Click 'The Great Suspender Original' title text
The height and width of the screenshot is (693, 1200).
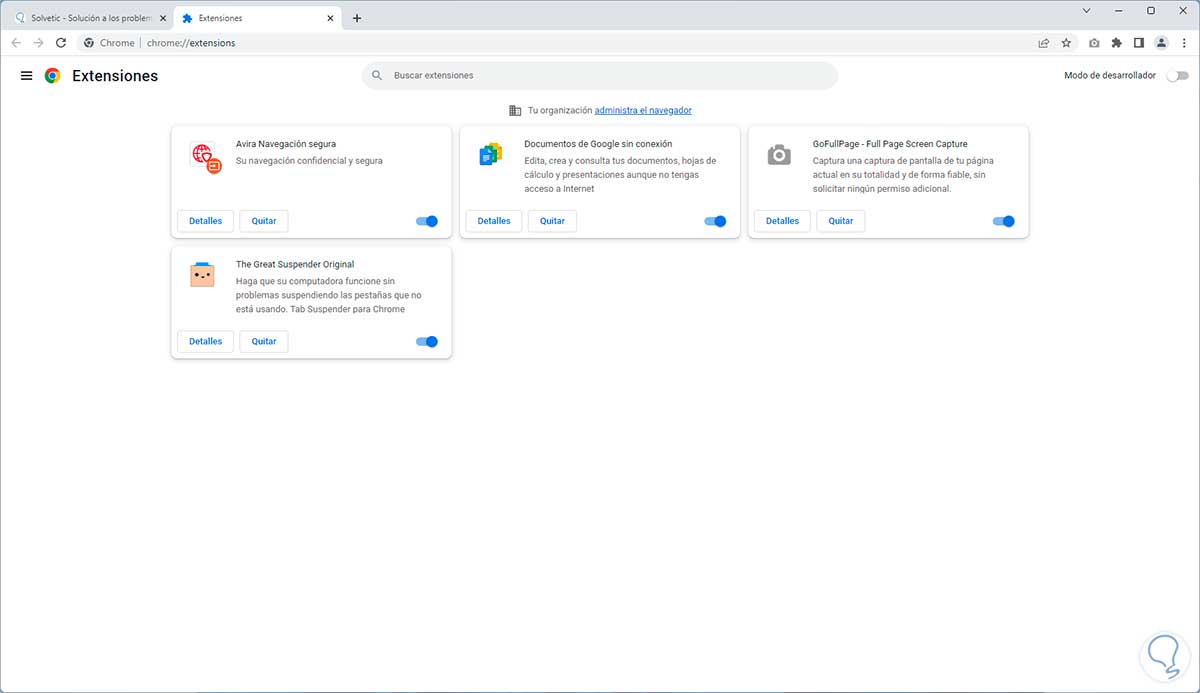click(295, 265)
